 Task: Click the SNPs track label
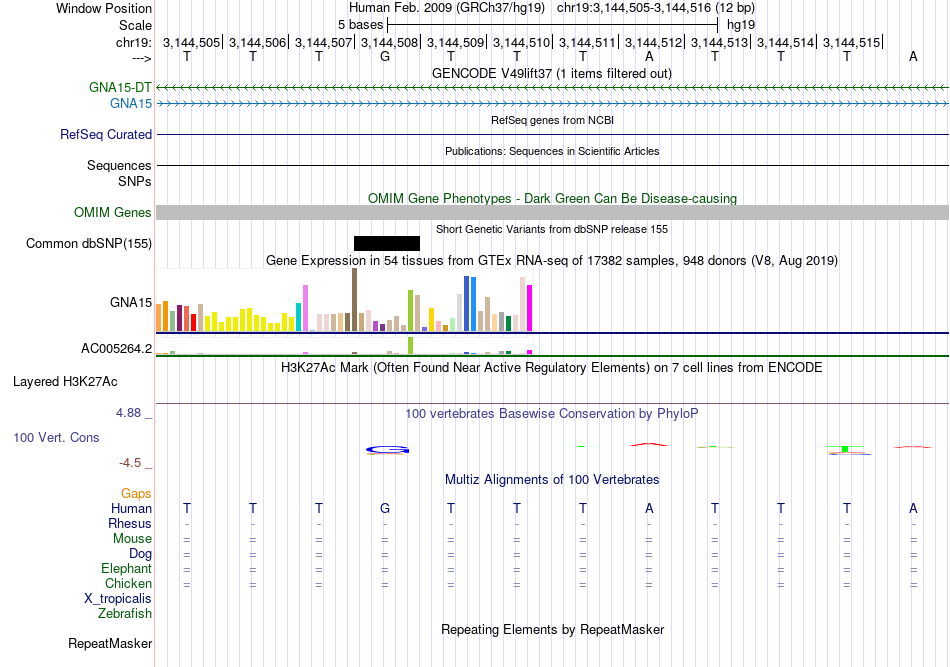click(x=135, y=182)
